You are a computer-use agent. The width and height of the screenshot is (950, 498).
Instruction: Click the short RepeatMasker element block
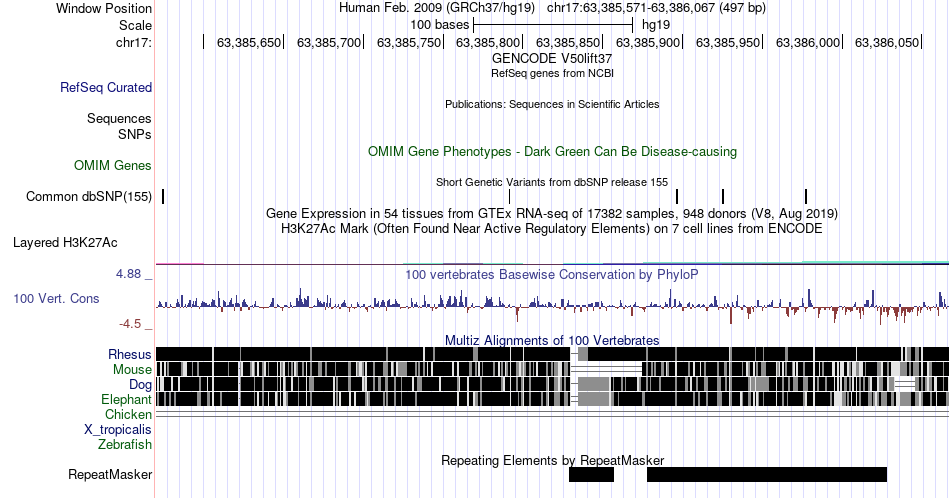[x=591, y=474]
